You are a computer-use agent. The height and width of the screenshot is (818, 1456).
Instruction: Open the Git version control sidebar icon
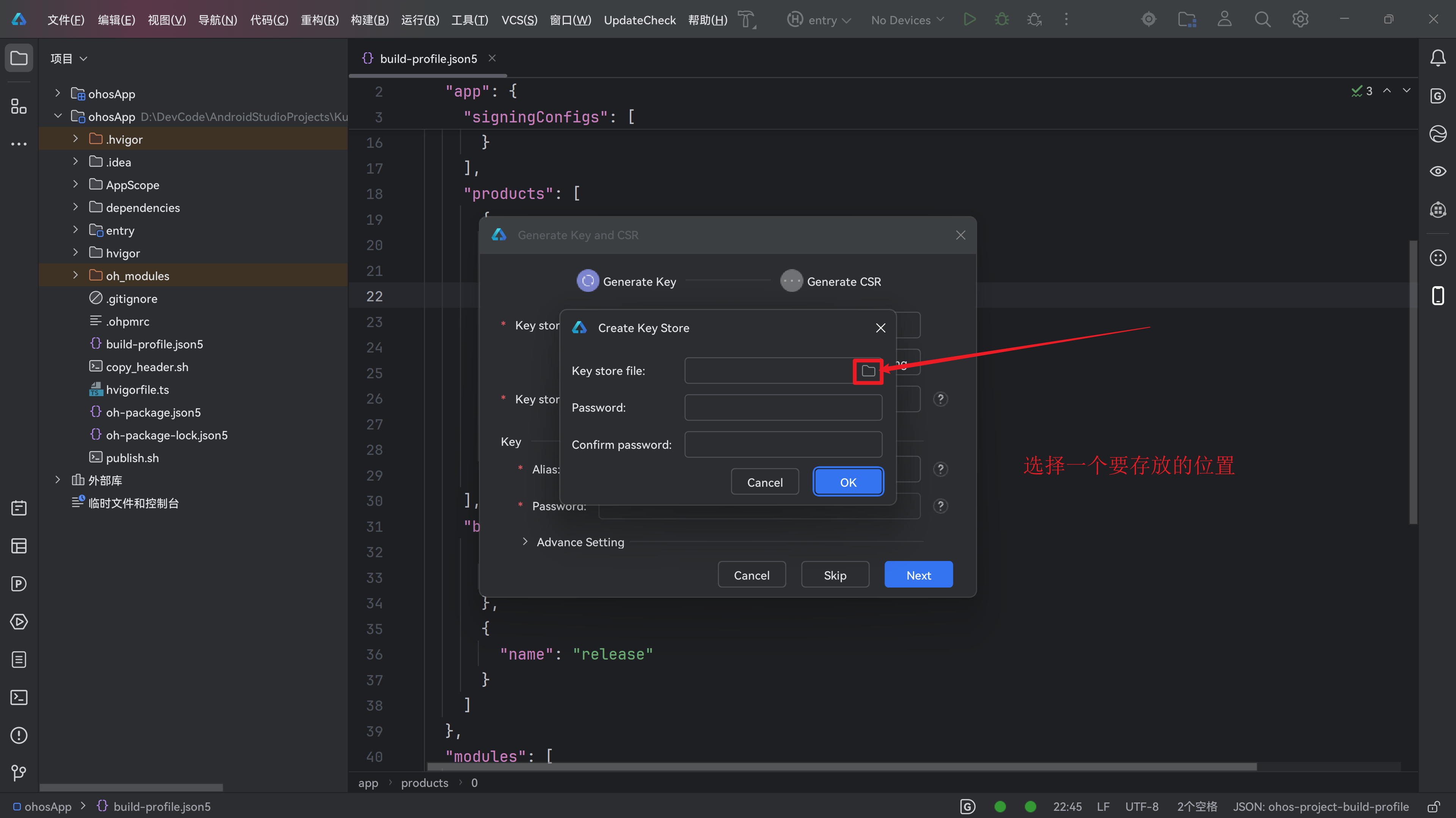[19, 772]
